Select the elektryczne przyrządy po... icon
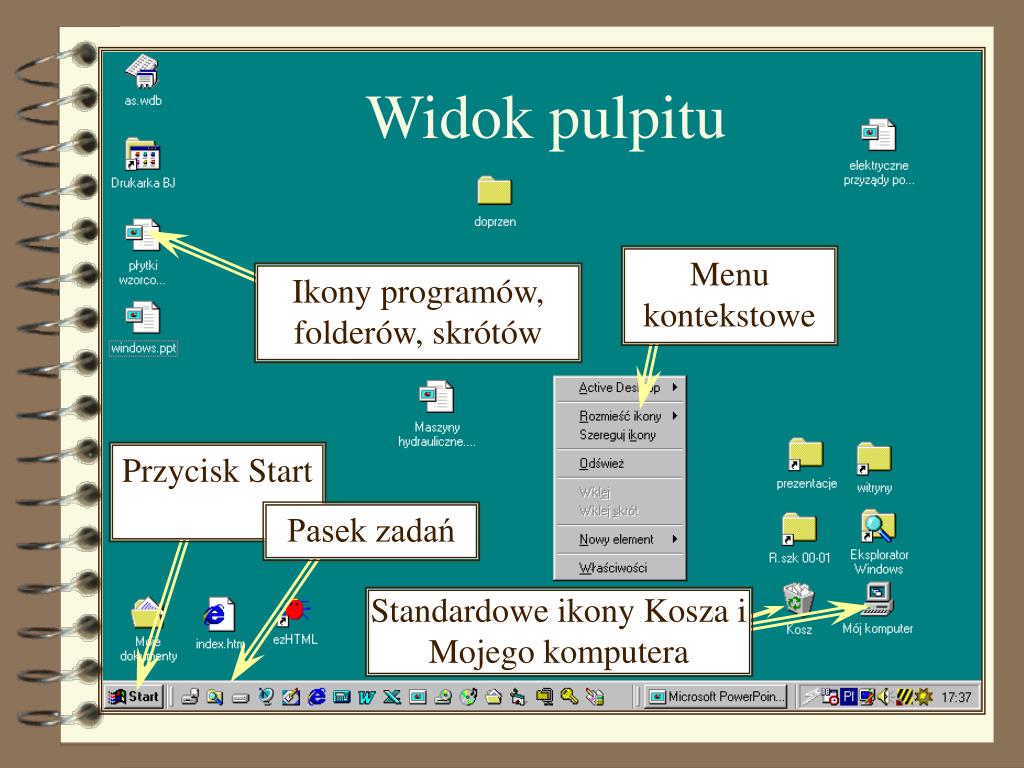This screenshot has width=1024, height=768. 878,153
